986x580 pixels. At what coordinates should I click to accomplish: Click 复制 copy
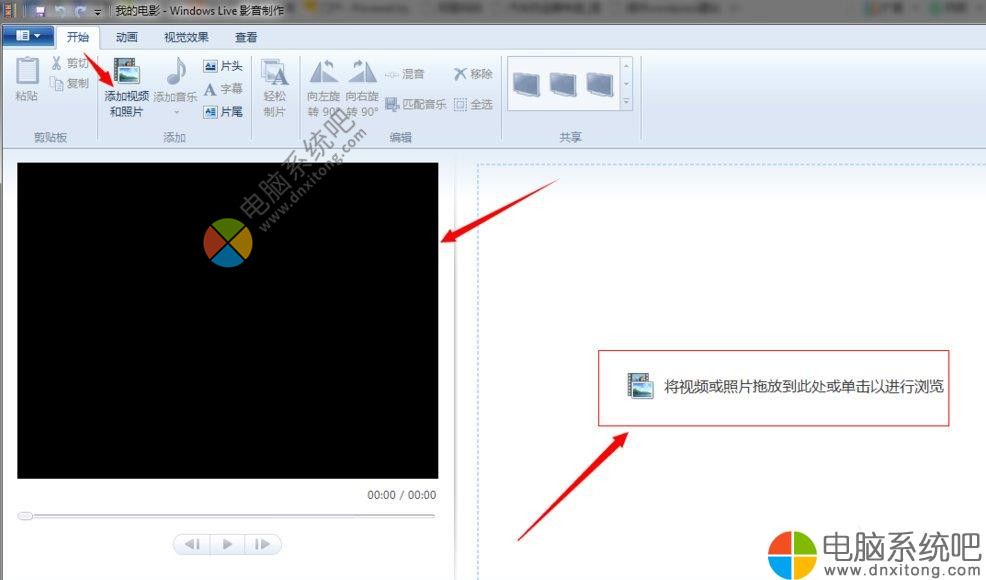(x=69, y=84)
